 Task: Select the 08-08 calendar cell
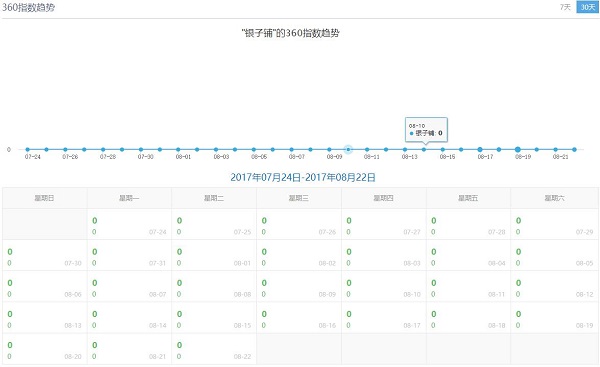coord(214,287)
